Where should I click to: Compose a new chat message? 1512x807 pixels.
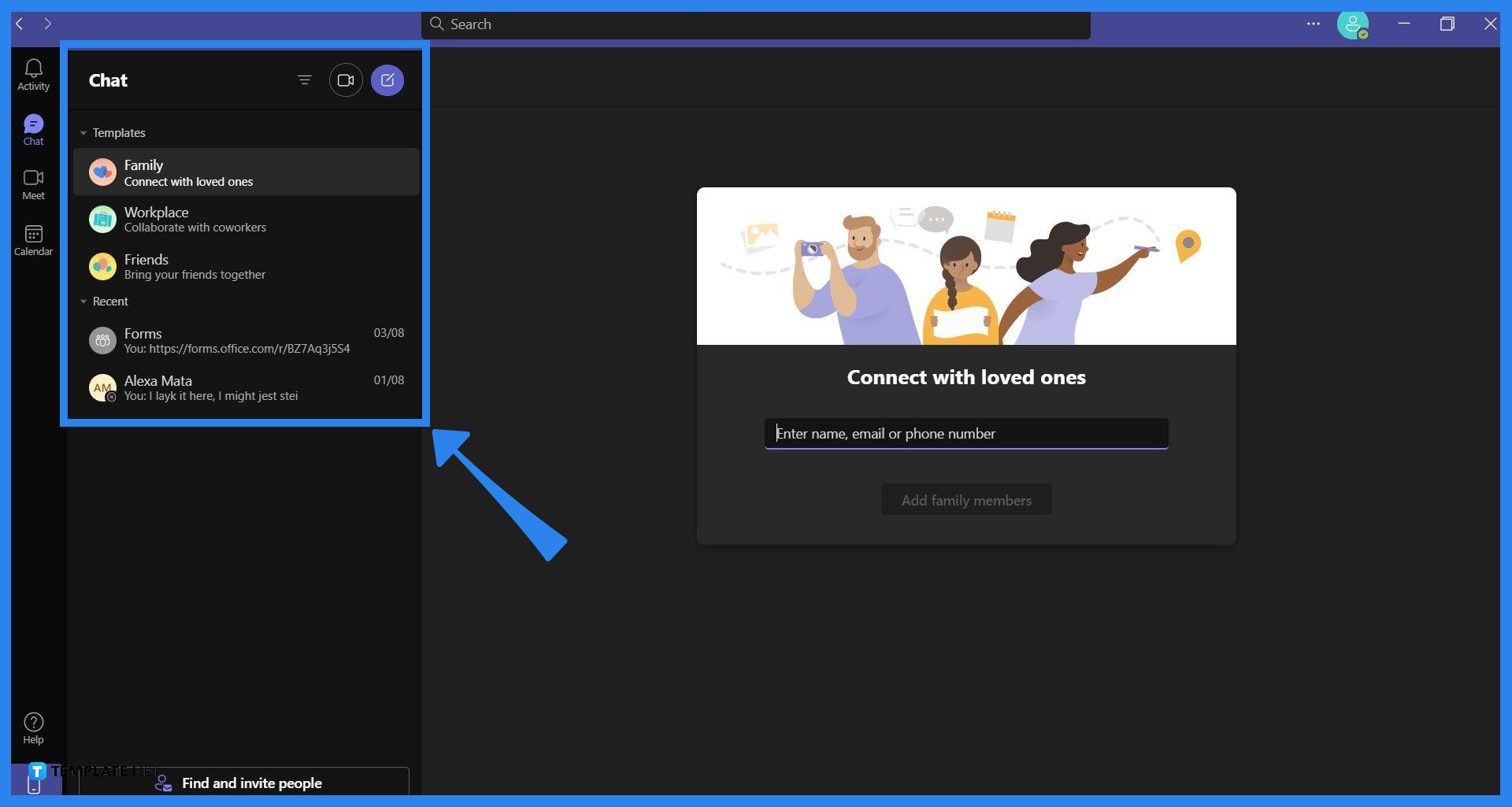coord(387,80)
